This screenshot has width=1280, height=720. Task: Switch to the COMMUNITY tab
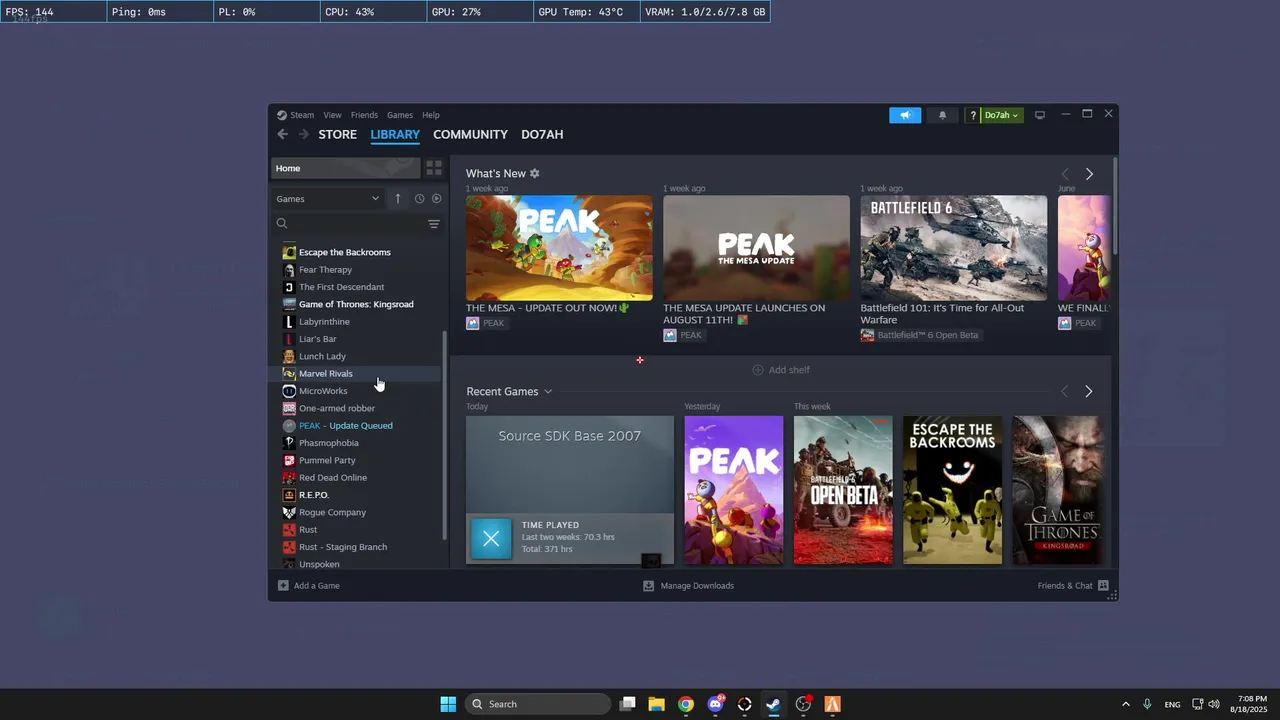click(470, 135)
